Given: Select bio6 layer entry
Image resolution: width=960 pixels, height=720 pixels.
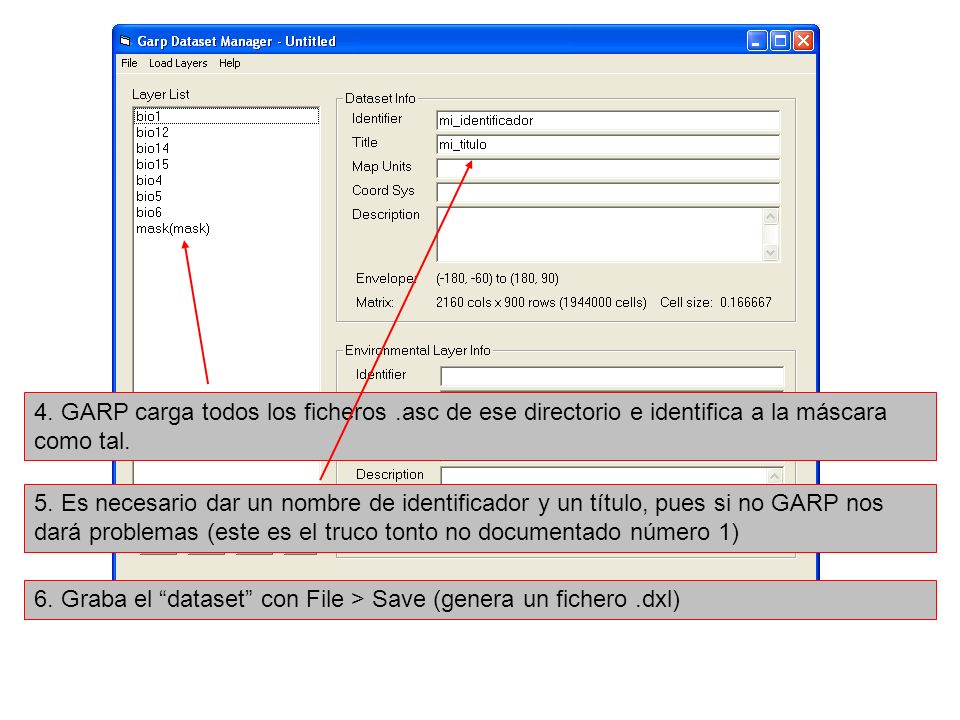Looking at the screenshot, I should 226,212.
